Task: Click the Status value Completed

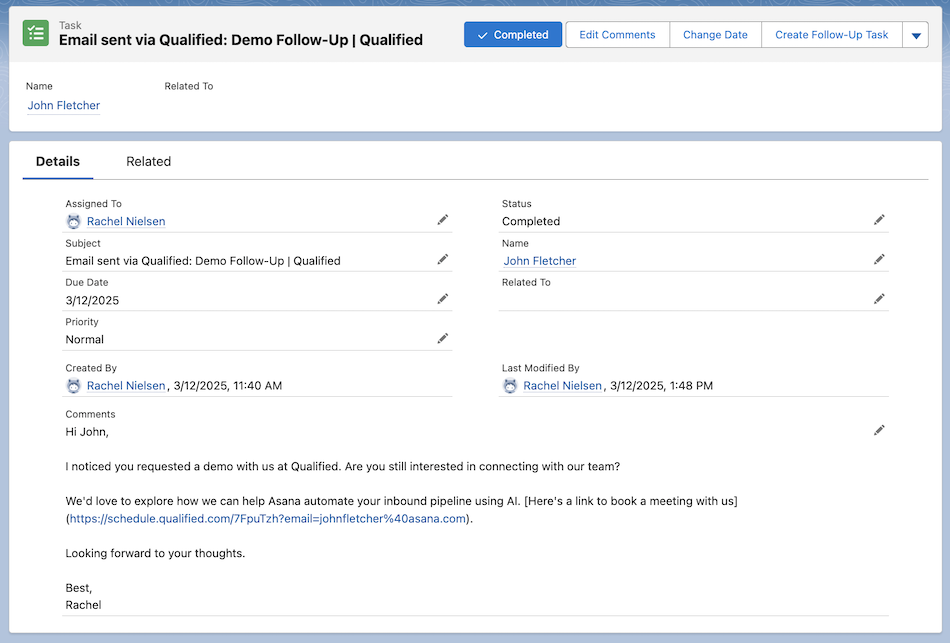Action: 531,222
